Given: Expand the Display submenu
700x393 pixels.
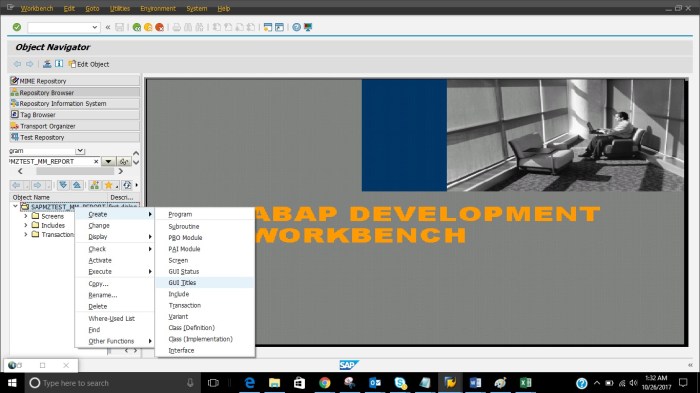Looking at the screenshot, I should 114,237.
